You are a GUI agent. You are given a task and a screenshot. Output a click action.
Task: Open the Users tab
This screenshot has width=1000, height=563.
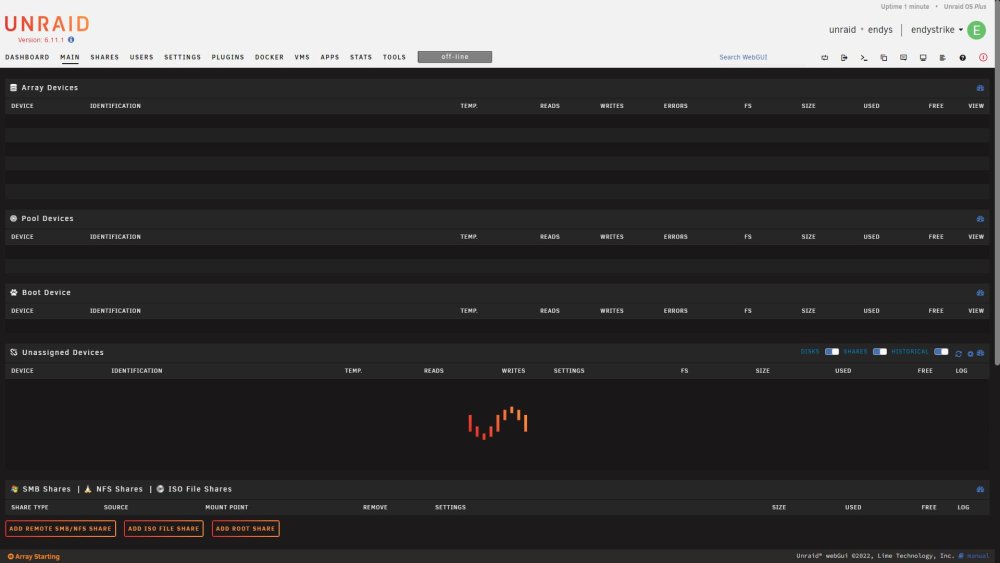coord(142,57)
